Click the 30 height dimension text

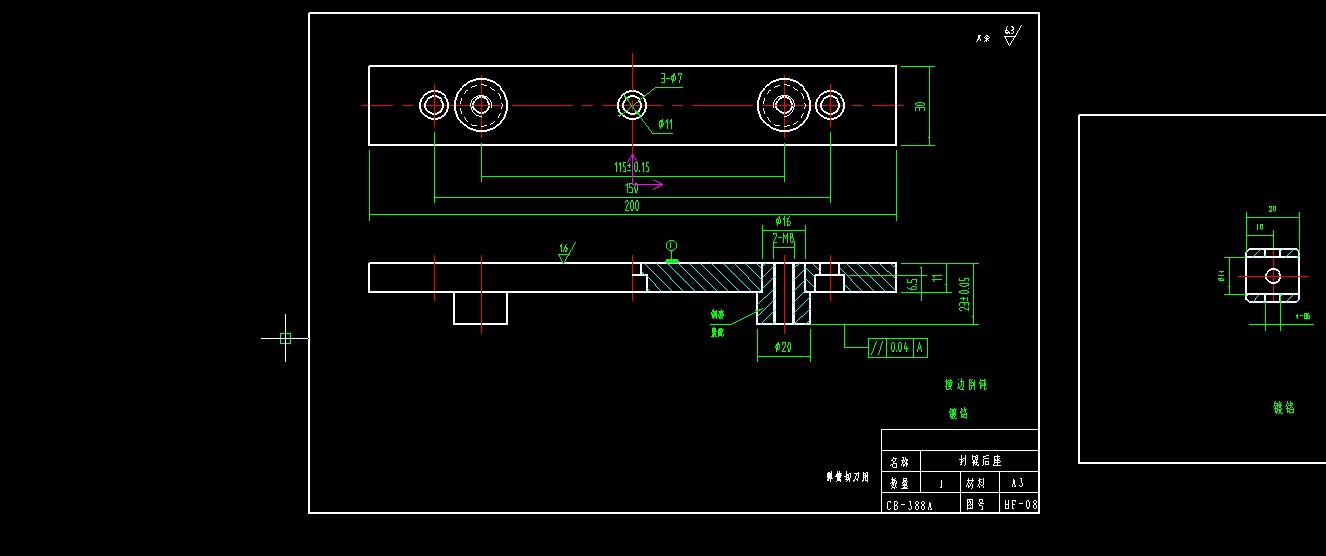pos(921,106)
